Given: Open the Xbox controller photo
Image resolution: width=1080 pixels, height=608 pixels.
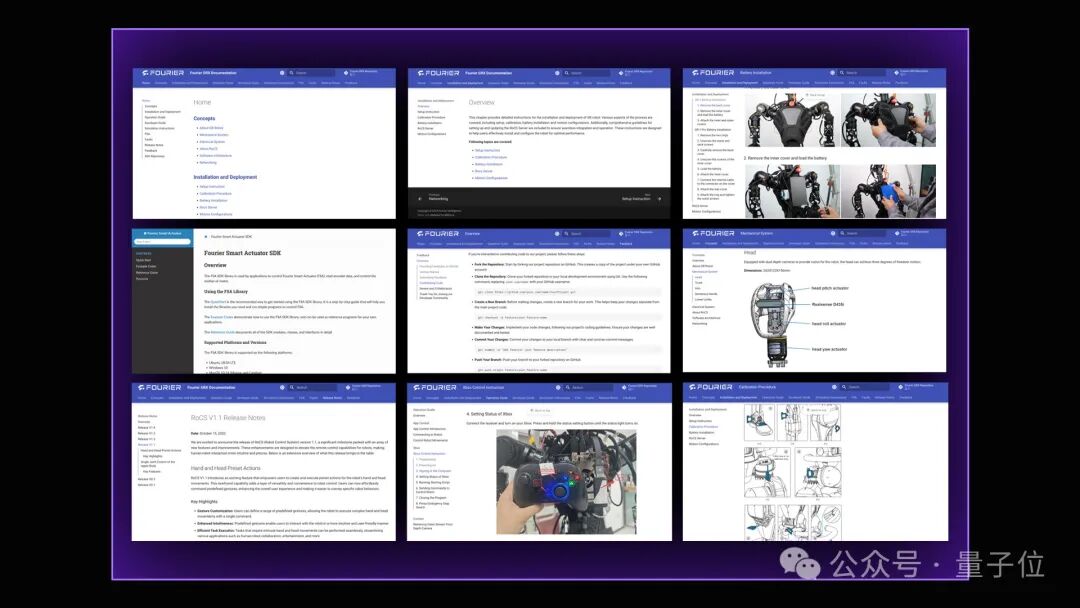Looking at the screenshot, I should click(x=566, y=482).
